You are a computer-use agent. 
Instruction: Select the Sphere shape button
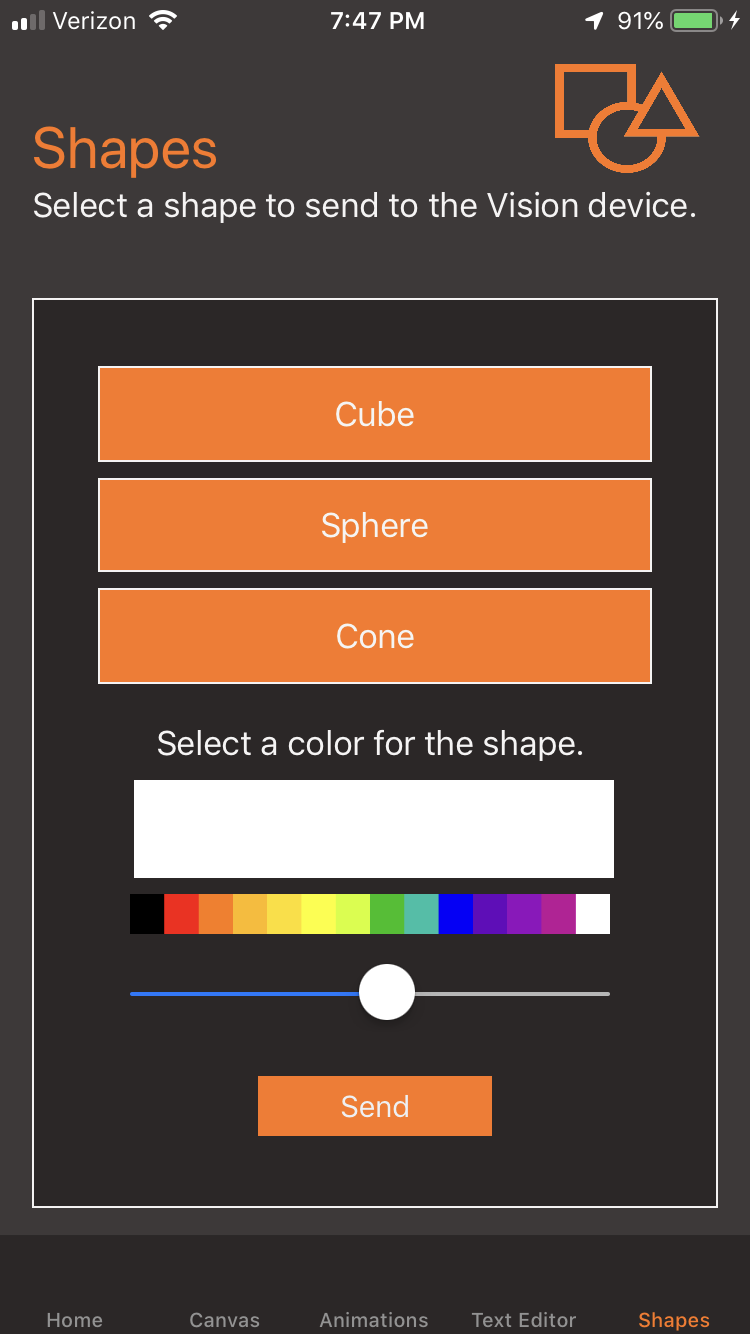(375, 525)
